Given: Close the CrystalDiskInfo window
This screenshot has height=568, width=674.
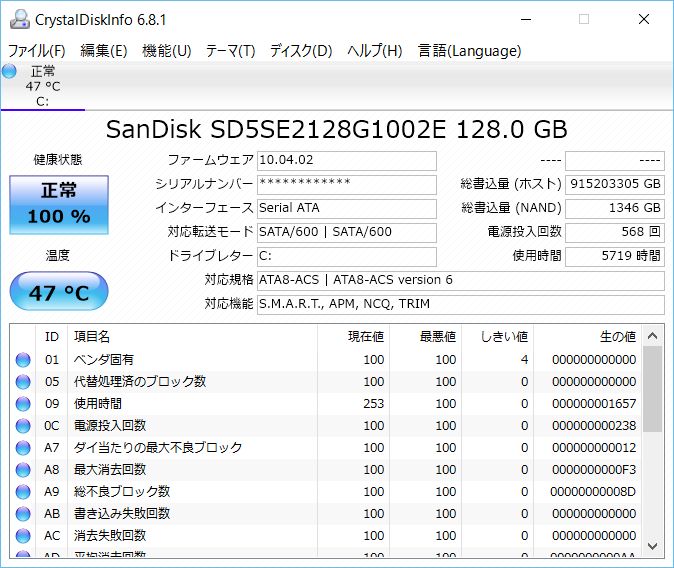Looking at the screenshot, I should click(x=643, y=19).
